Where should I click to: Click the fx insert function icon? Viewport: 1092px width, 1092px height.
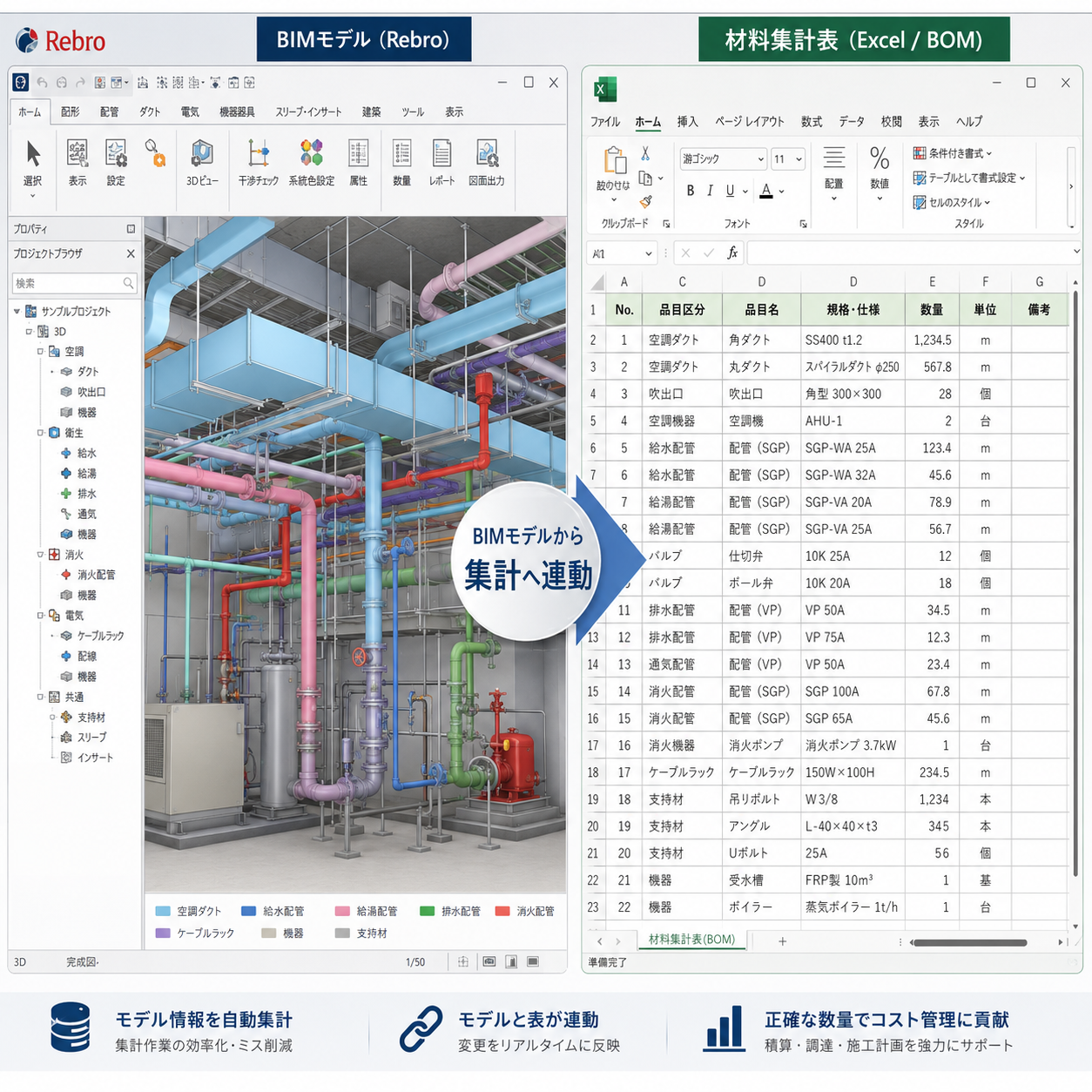click(x=732, y=253)
